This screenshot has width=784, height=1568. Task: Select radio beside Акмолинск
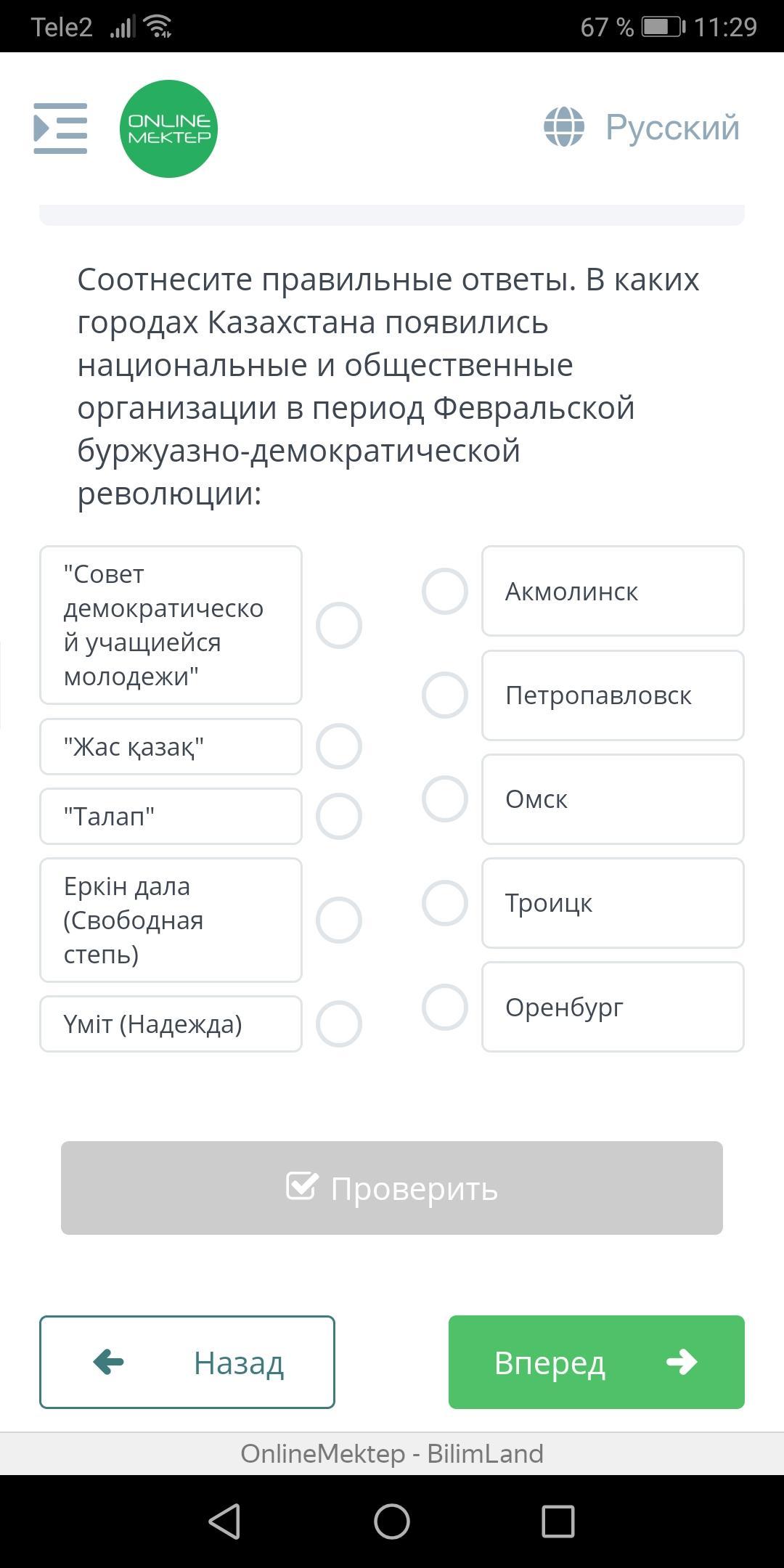click(x=445, y=591)
